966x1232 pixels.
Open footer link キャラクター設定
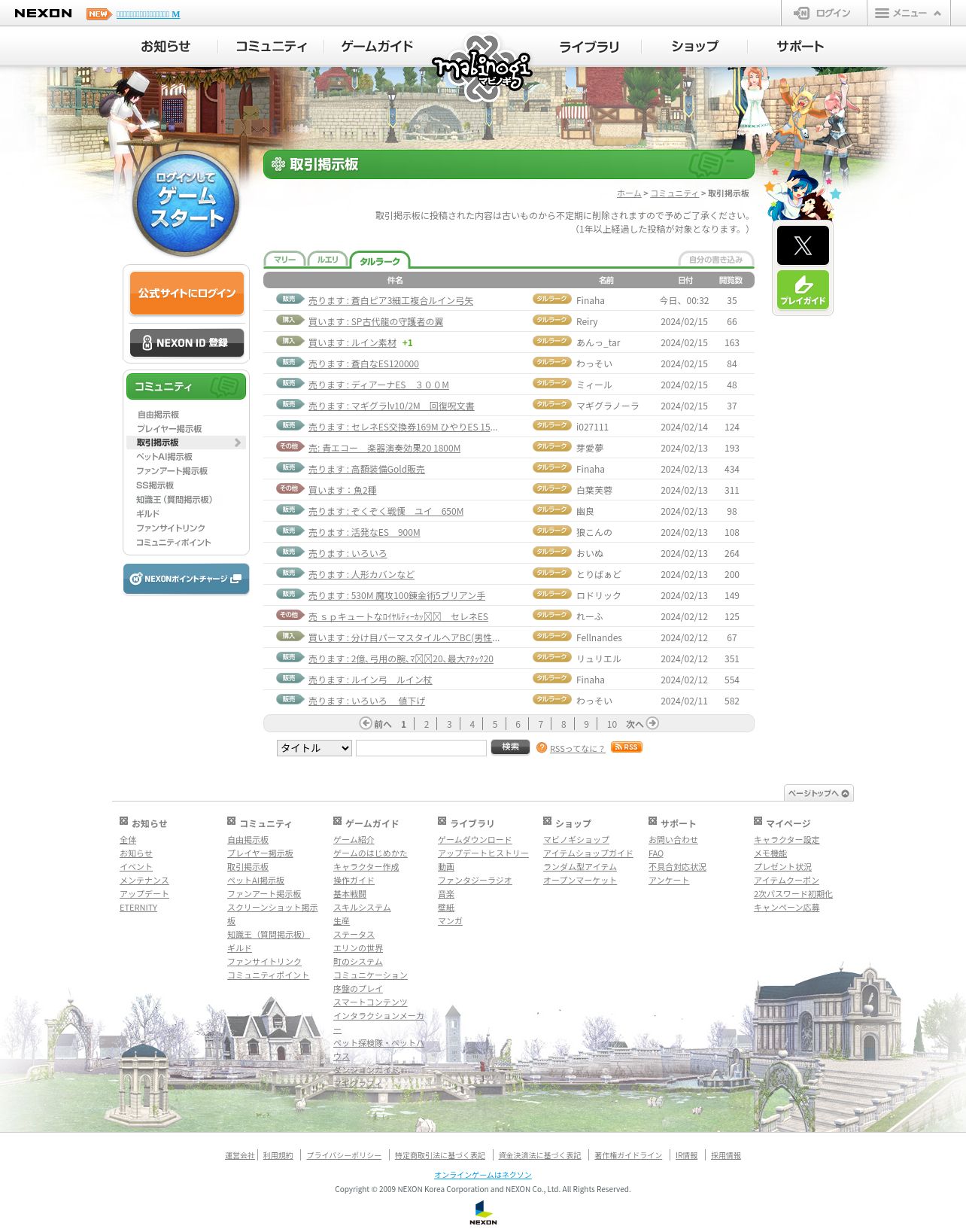pyautogui.click(x=787, y=840)
